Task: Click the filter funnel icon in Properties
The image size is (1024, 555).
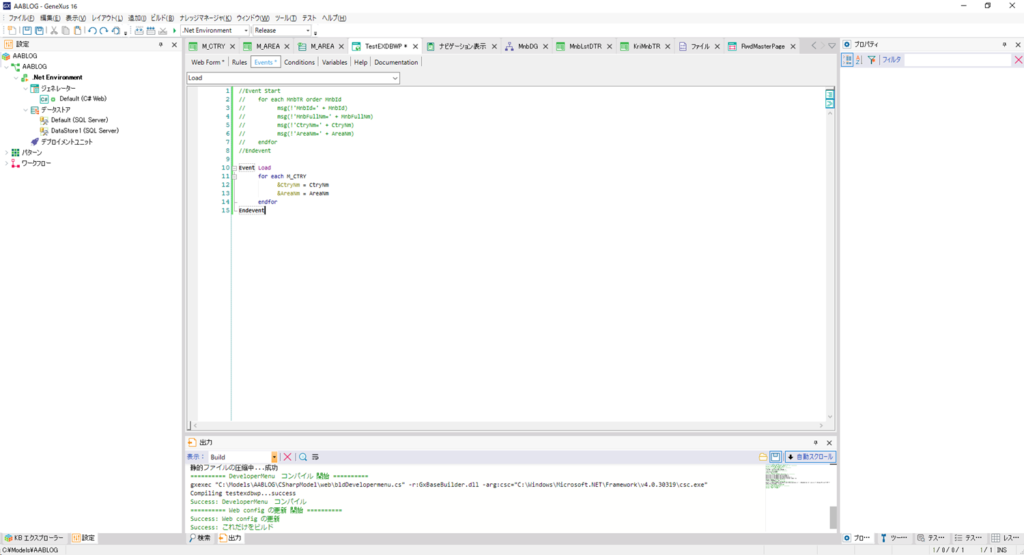Action: point(871,60)
